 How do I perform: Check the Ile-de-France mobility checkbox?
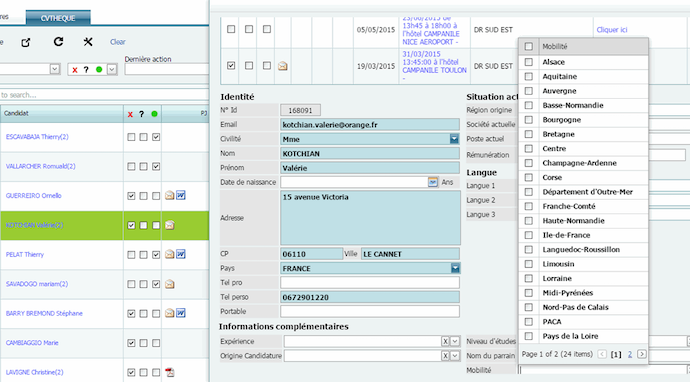coord(529,235)
